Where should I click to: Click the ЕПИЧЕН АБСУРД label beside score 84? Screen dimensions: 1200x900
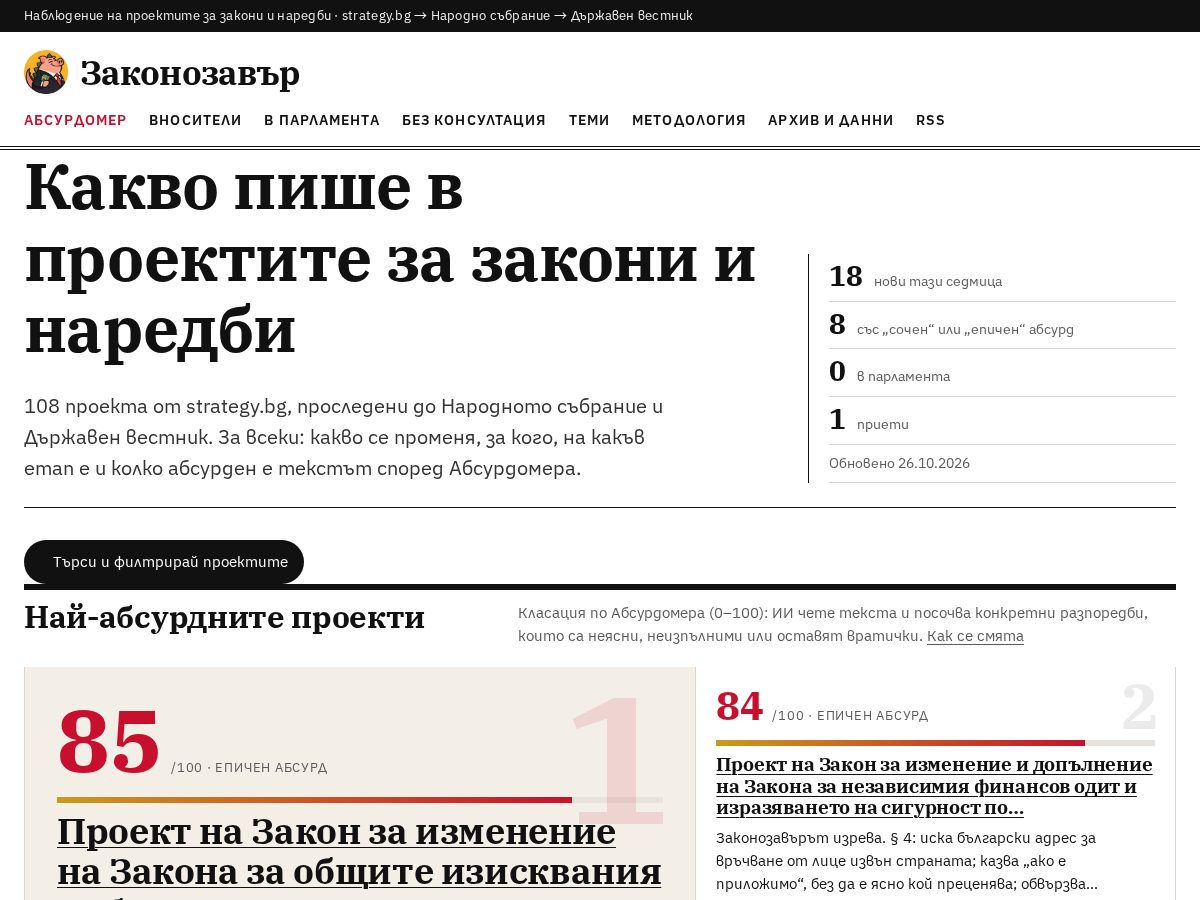(872, 716)
